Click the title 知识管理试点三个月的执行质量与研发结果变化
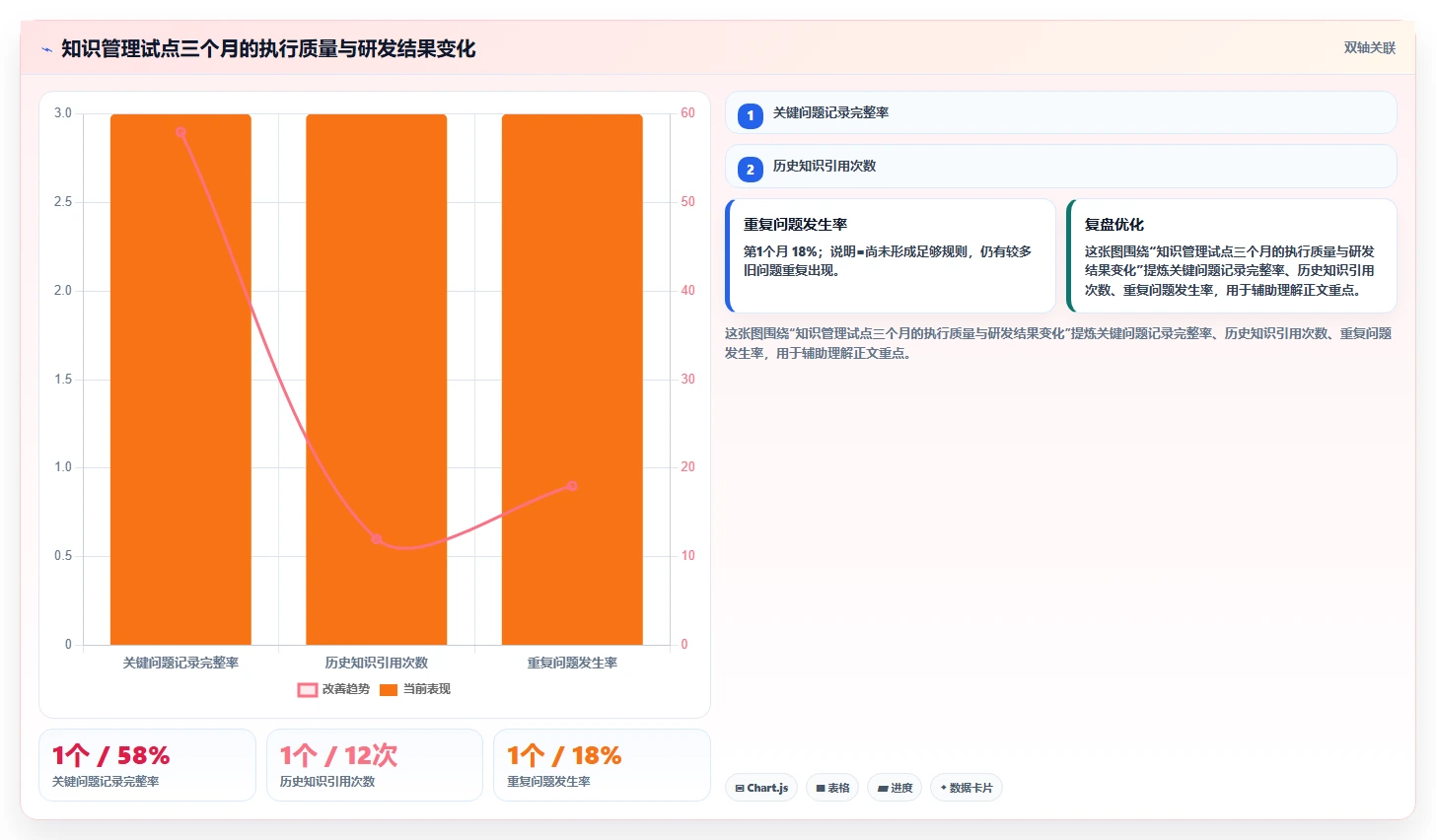 [268, 48]
